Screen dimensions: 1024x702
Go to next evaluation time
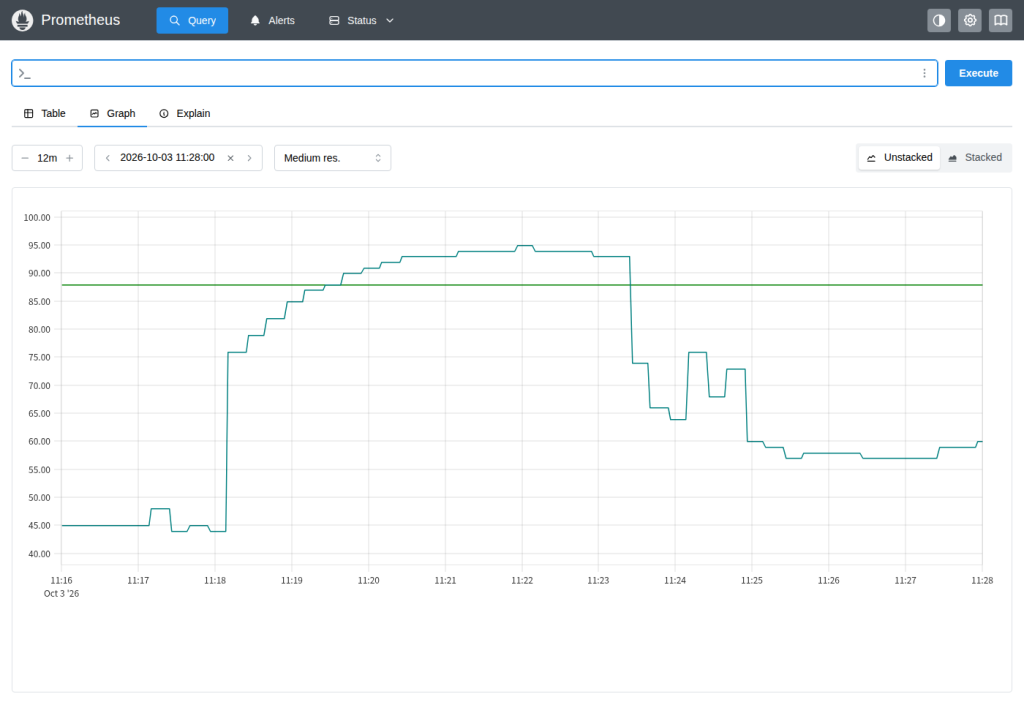pos(249,158)
